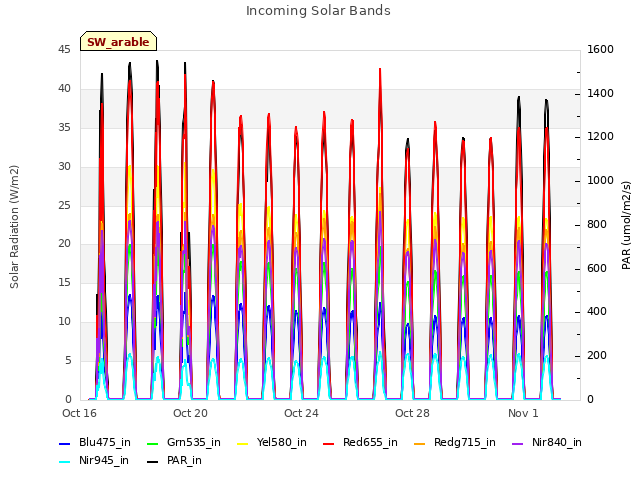Click the Oct 16 x-axis tick label

79,413
